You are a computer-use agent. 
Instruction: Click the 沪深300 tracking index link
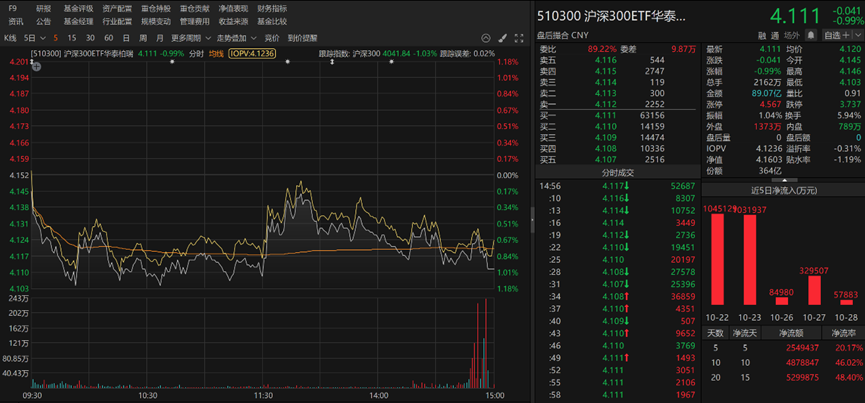click(367, 54)
